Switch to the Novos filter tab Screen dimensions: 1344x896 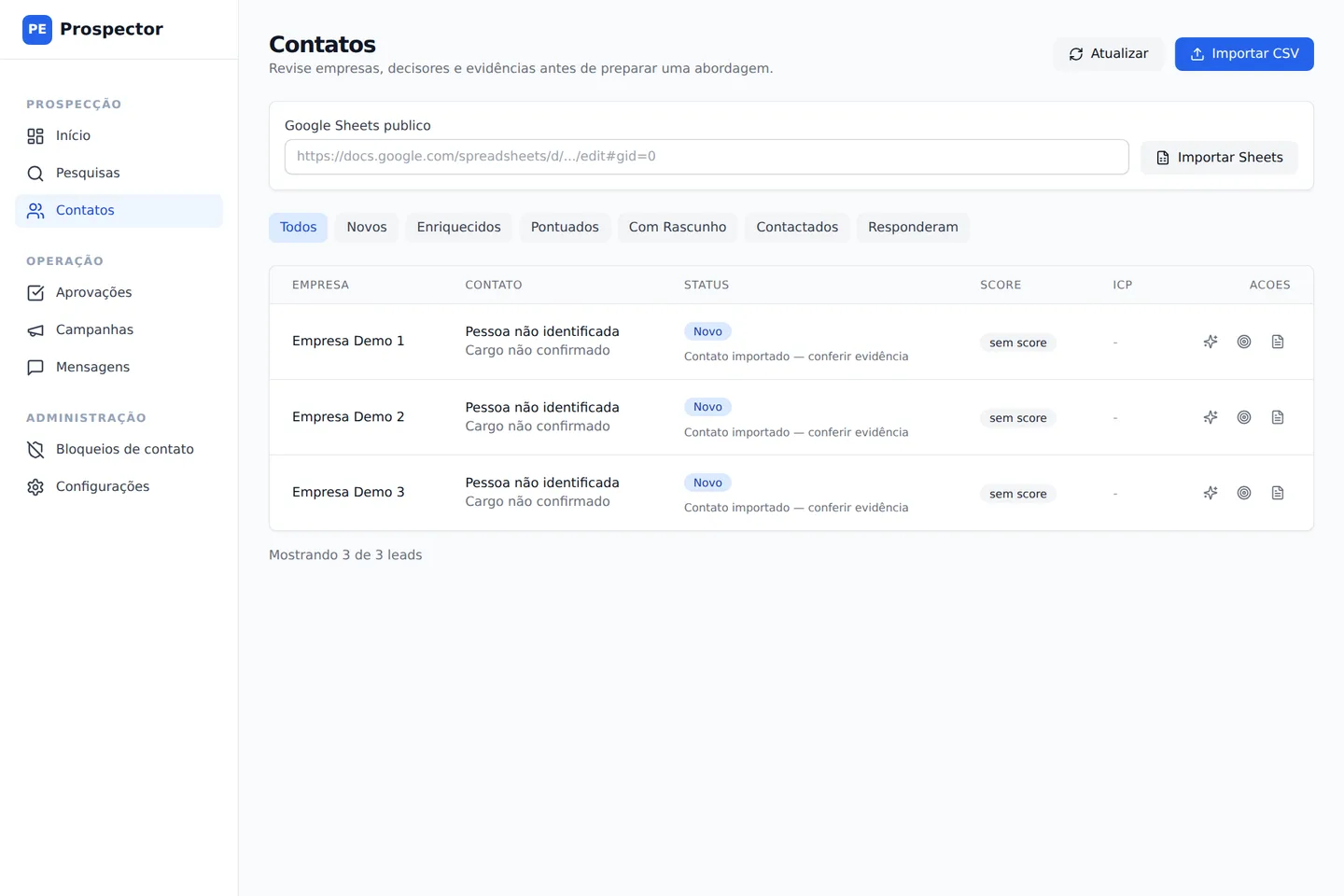click(367, 228)
